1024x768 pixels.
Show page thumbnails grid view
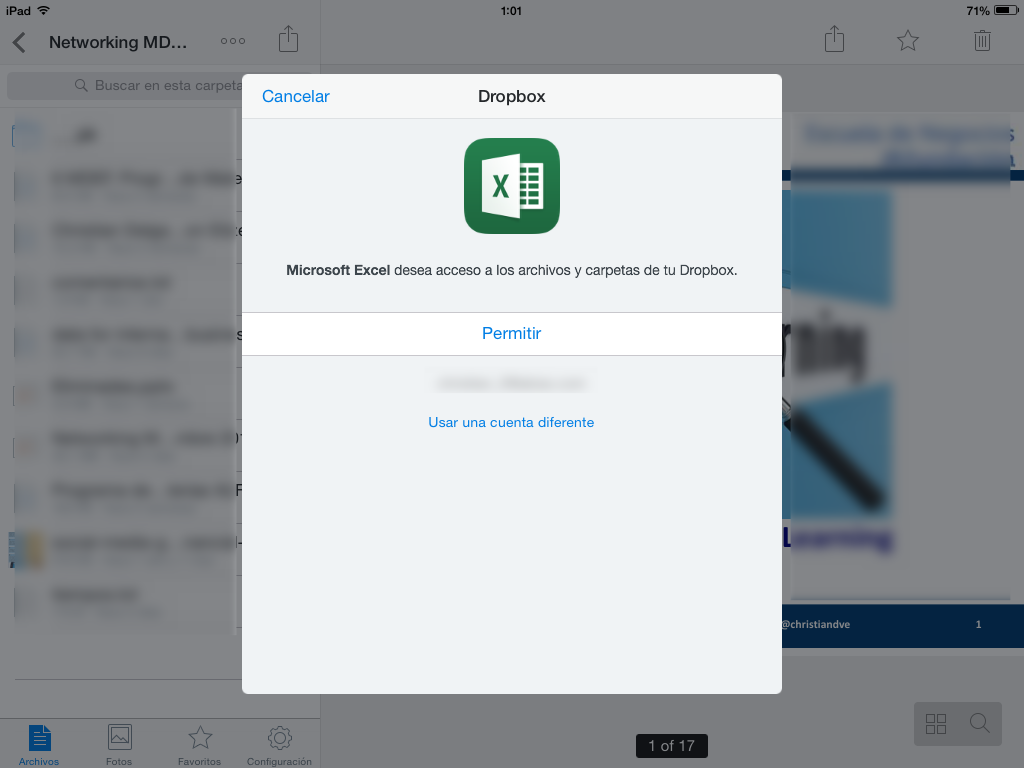935,724
